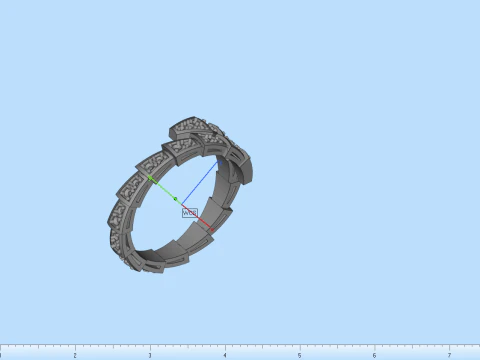Click the WCS origin label
Screen dimensions: 480x360
click(190, 213)
